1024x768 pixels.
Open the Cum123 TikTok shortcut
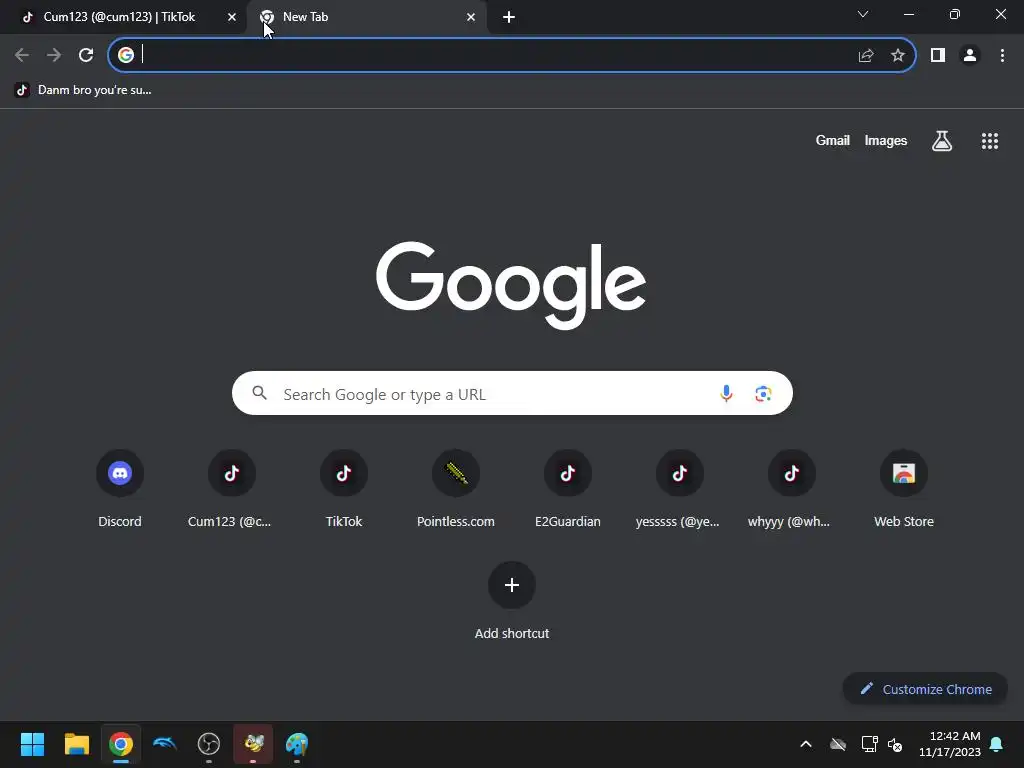coord(231,490)
